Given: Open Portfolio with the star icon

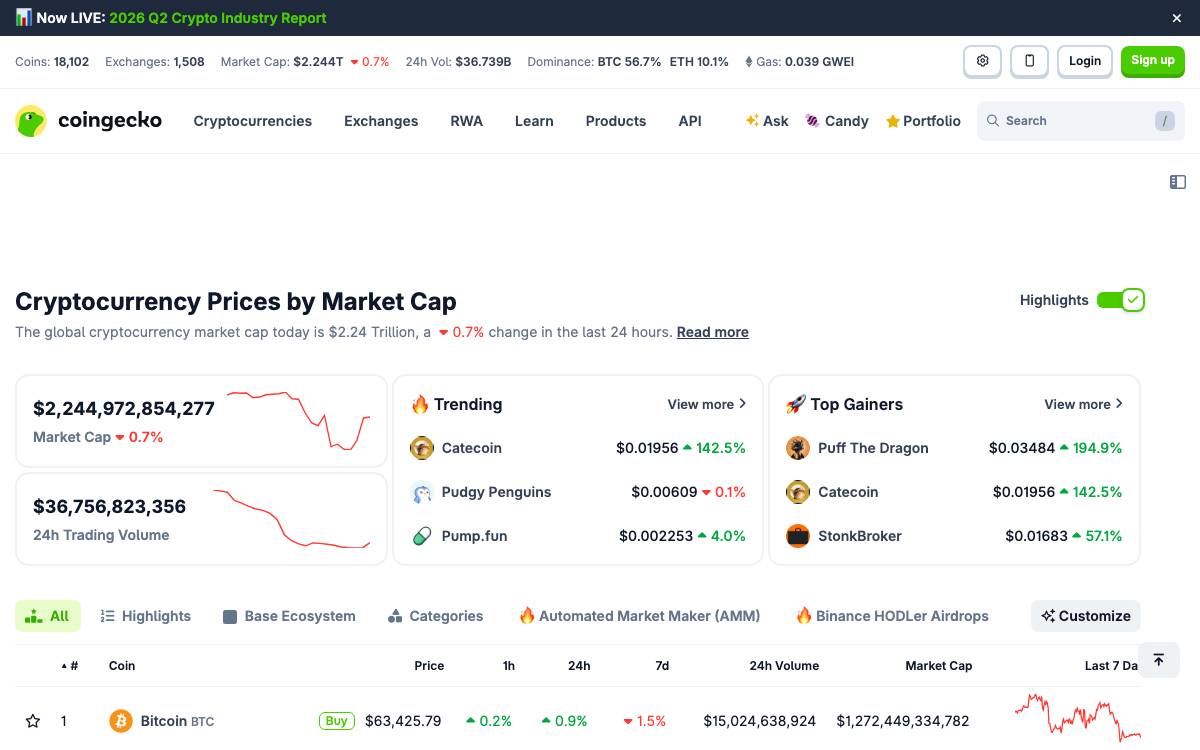Looking at the screenshot, I should click(923, 121).
